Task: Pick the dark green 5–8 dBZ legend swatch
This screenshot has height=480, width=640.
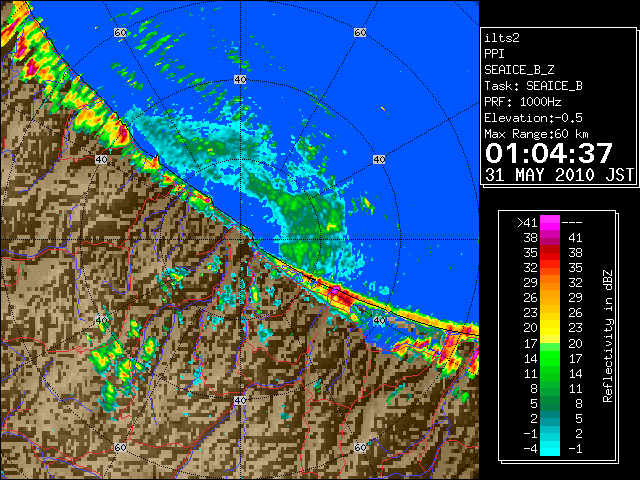Action: tap(550, 404)
